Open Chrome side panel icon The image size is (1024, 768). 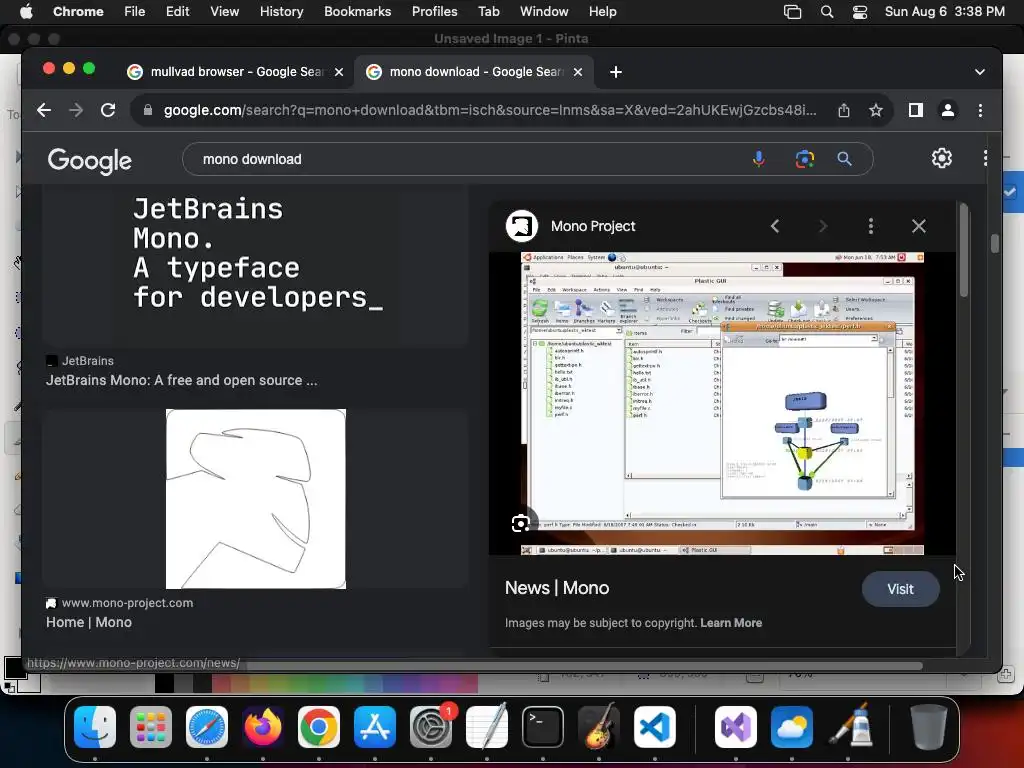[x=916, y=110]
